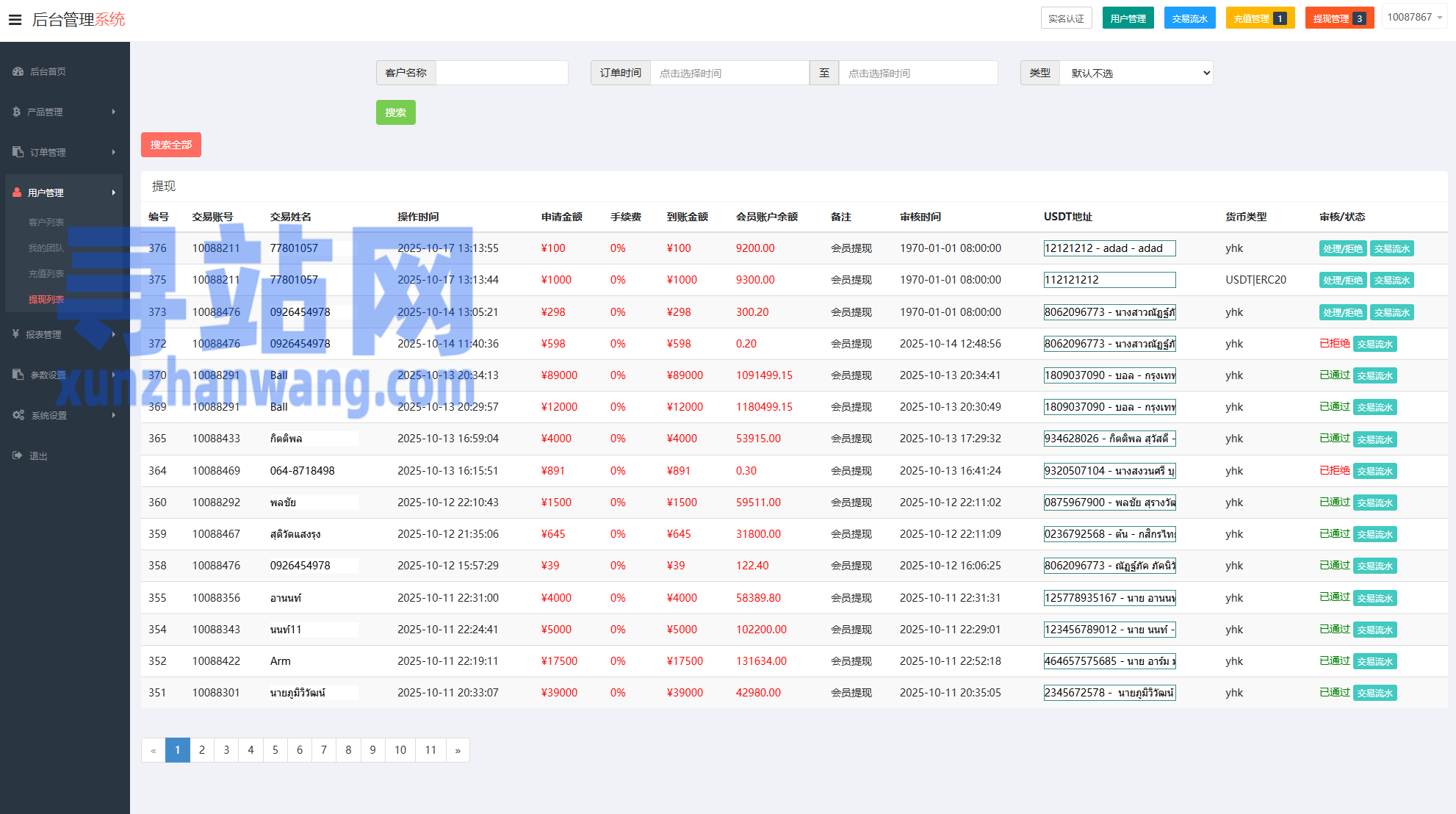Click the user icon for 用户管理
The height and width of the screenshot is (814, 1456).
(x=17, y=192)
